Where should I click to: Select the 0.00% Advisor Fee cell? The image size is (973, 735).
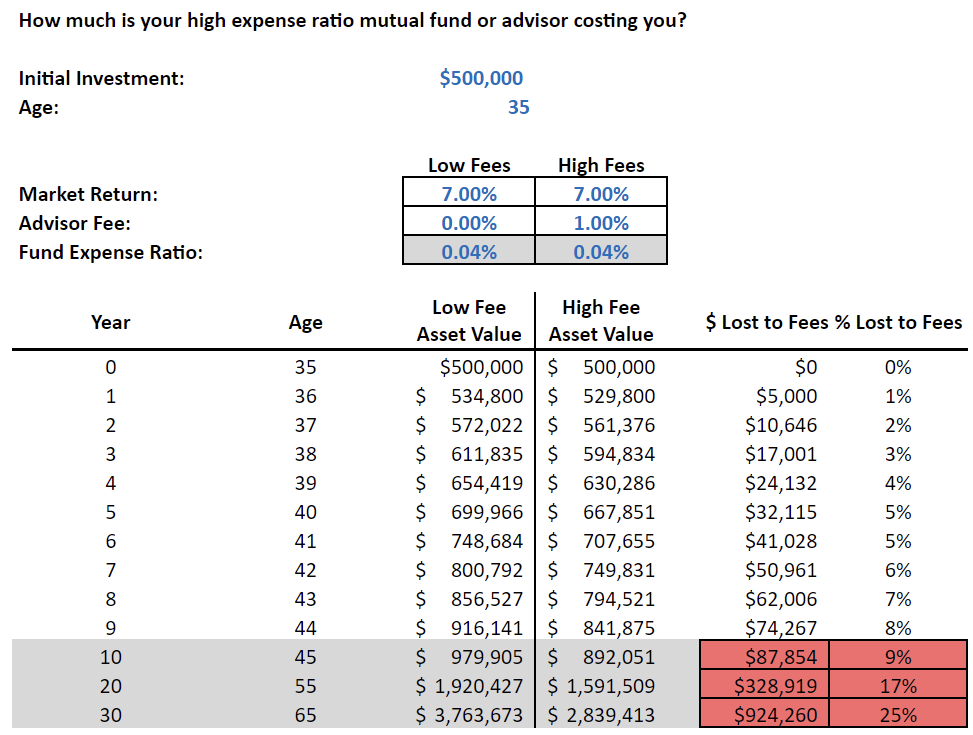[x=469, y=223]
